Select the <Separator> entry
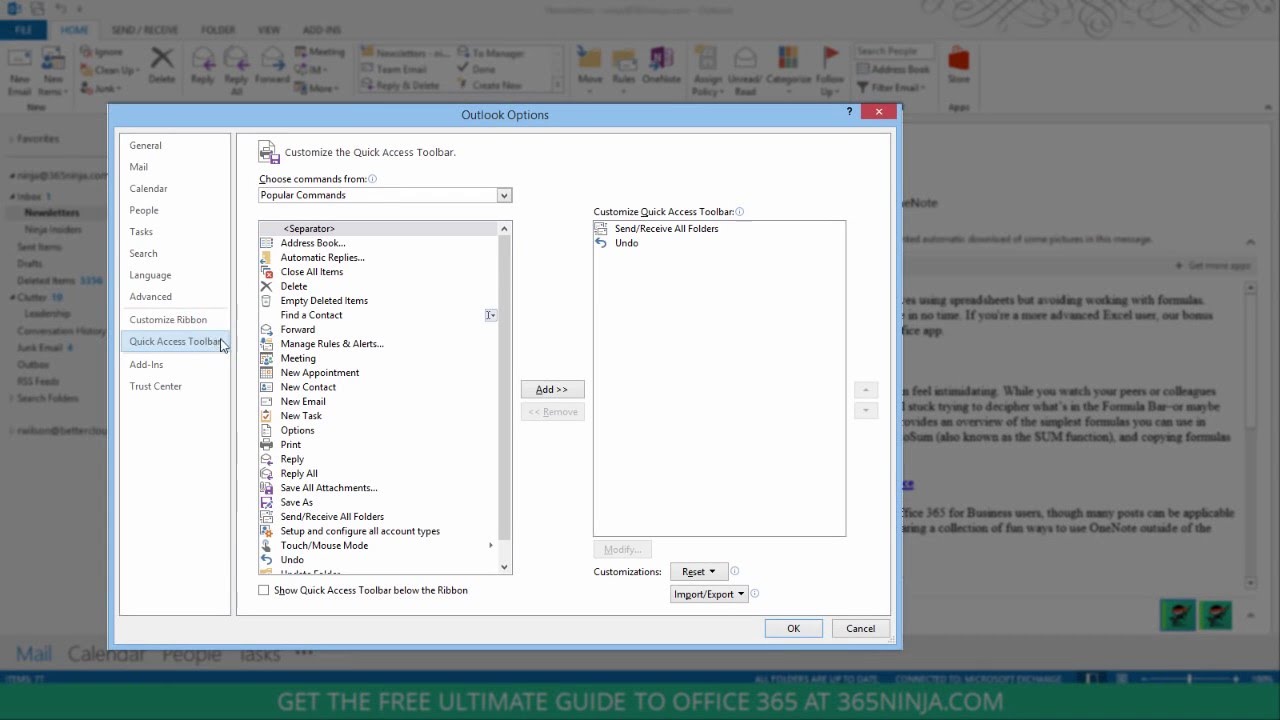Image resolution: width=1280 pixels, height=720 pixels. (x=378, y=229)
